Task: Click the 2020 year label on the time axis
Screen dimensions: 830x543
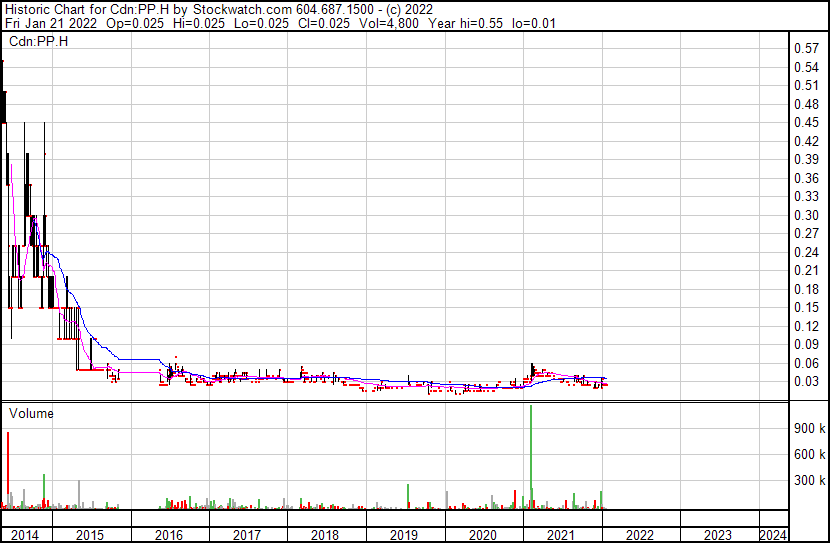Action: pyautogui.click(x=483, y=535)
